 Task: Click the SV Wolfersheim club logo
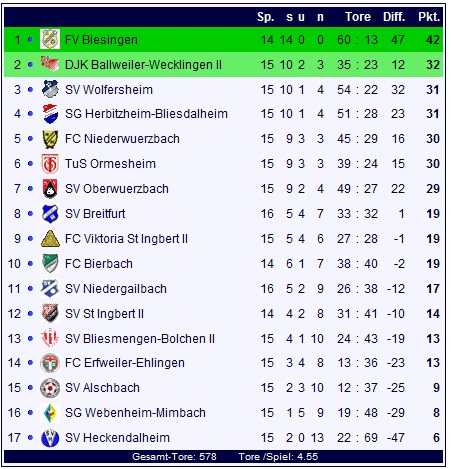(50, 89)
